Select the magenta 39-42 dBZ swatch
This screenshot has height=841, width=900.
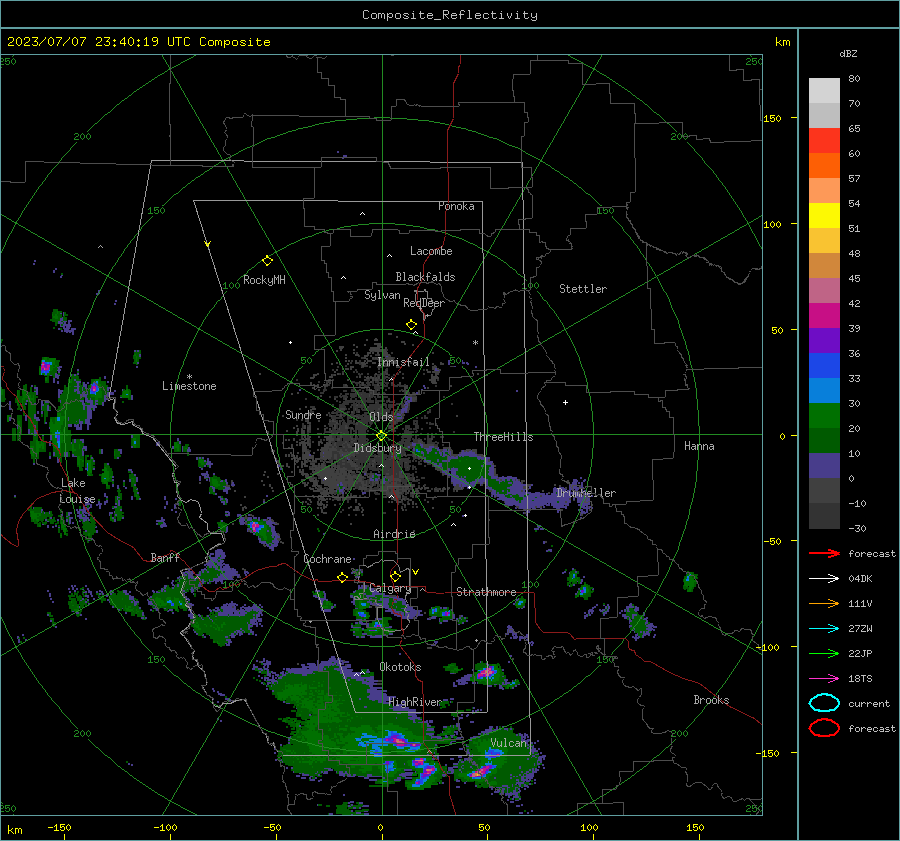(824, 316)
